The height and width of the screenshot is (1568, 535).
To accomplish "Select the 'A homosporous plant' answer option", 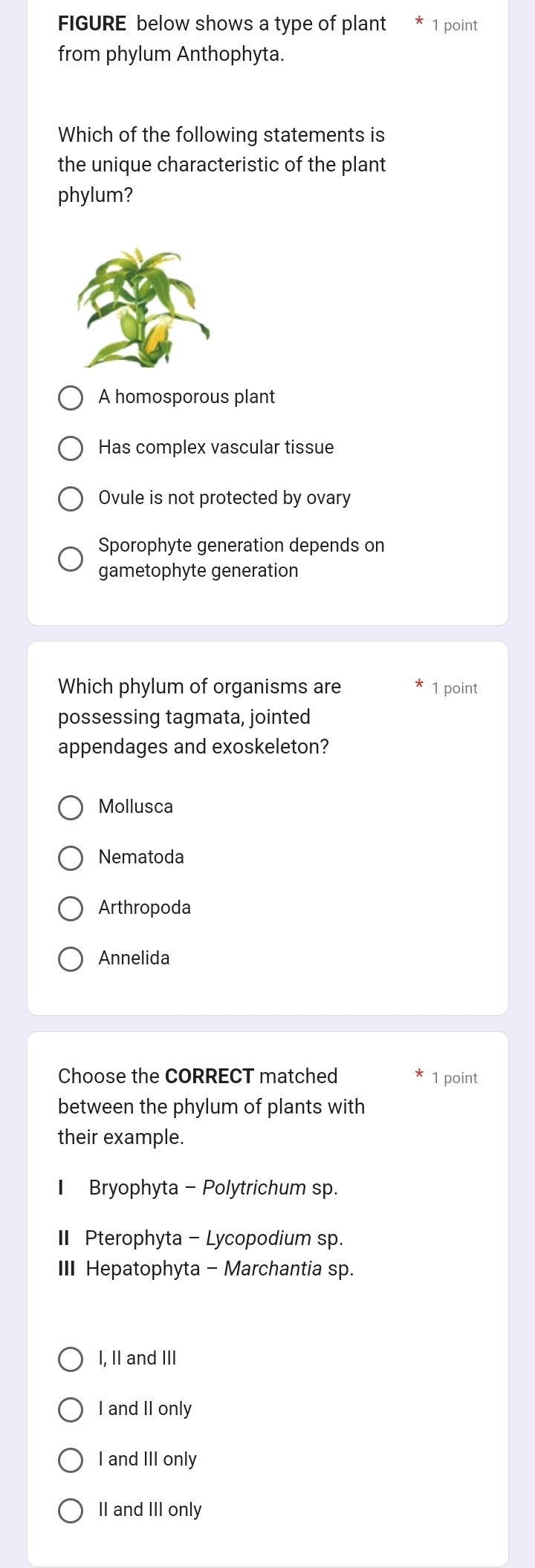I will [x=71, y=398].
